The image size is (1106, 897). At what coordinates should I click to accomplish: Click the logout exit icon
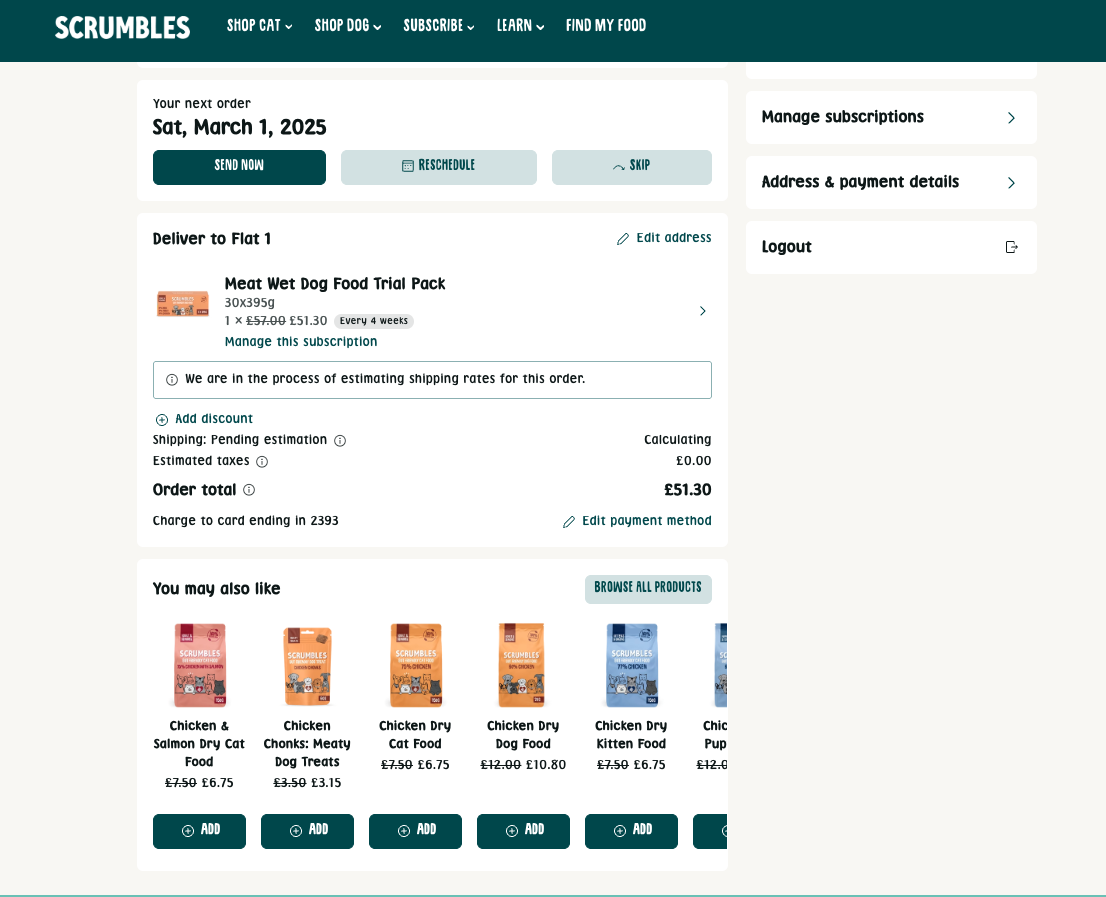click(1011, 247)
